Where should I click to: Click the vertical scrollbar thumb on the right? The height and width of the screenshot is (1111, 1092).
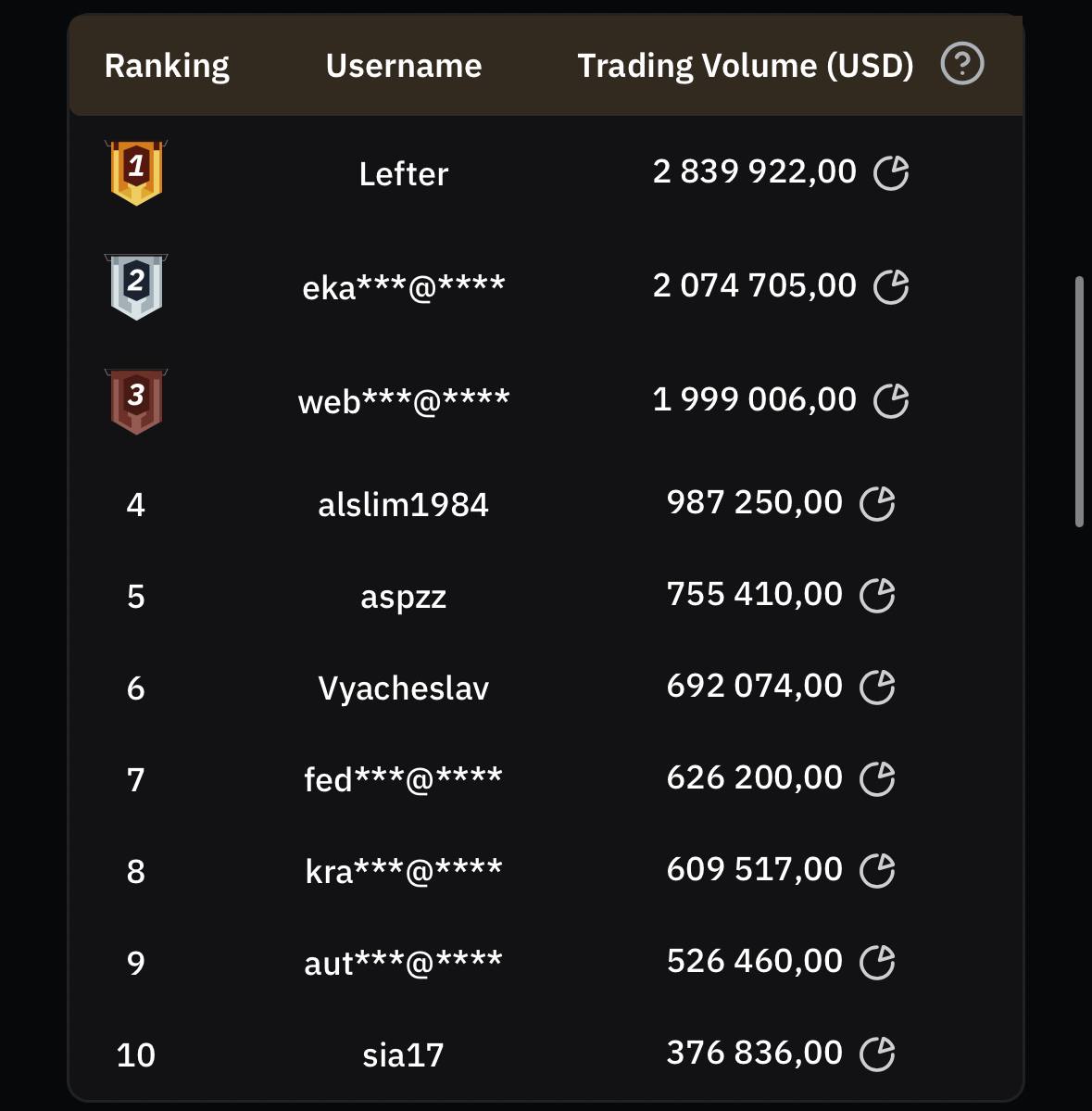[1079, 402]
